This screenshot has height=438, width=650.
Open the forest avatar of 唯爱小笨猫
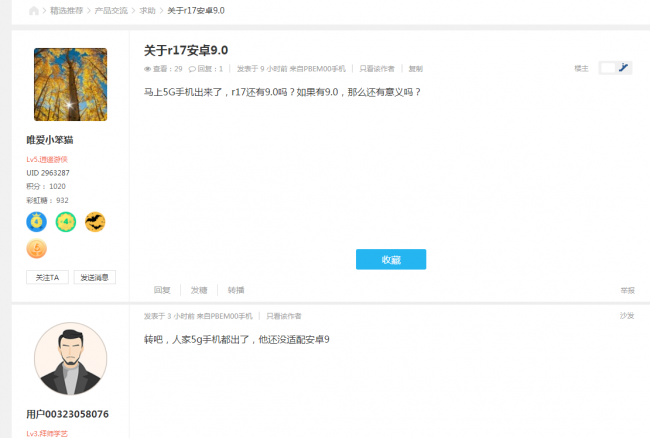click(70, 85)
